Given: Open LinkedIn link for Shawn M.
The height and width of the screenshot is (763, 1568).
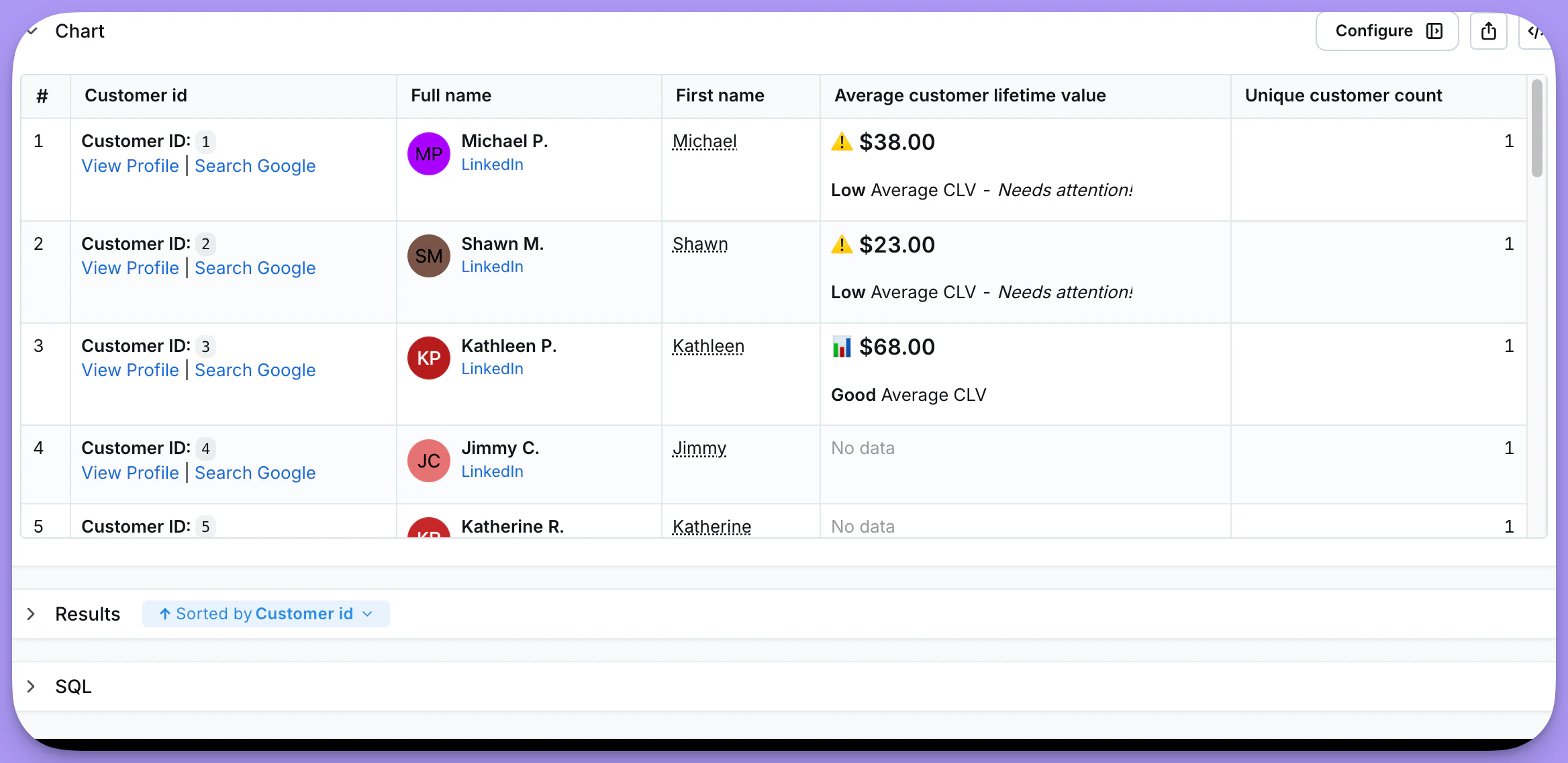Looking at the screenshot, I should coord(492,267).
